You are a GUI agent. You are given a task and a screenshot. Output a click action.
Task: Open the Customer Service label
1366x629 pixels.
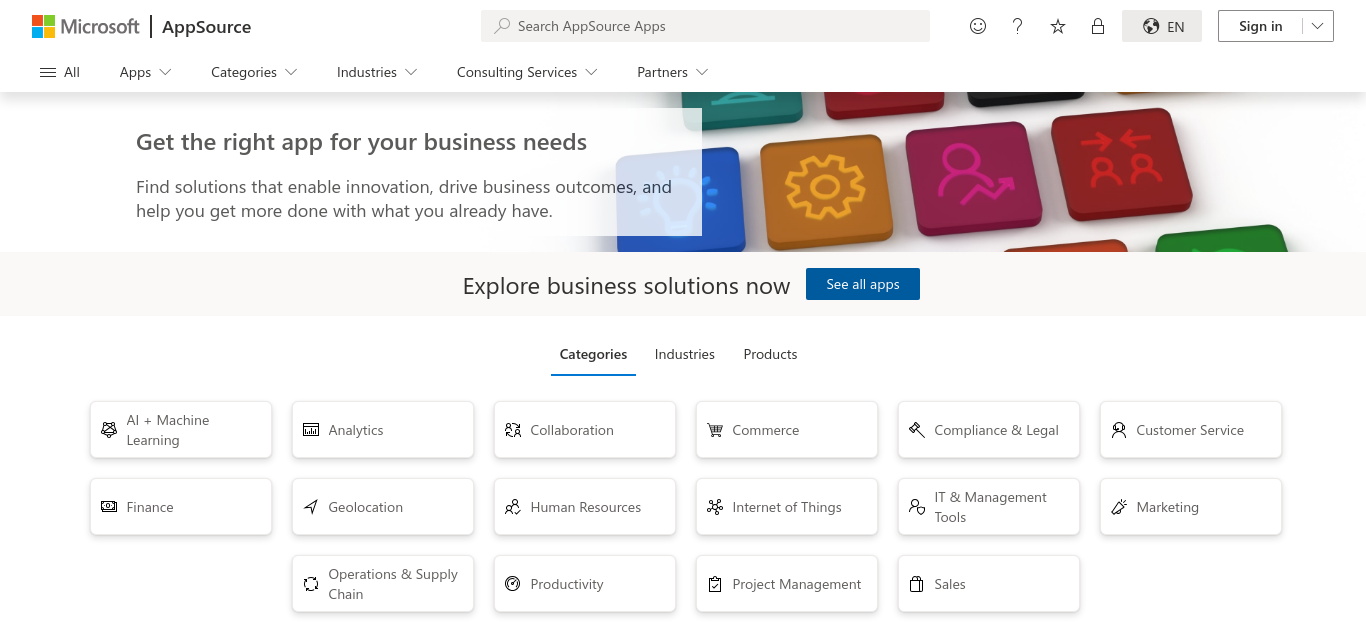(1190, 430)
